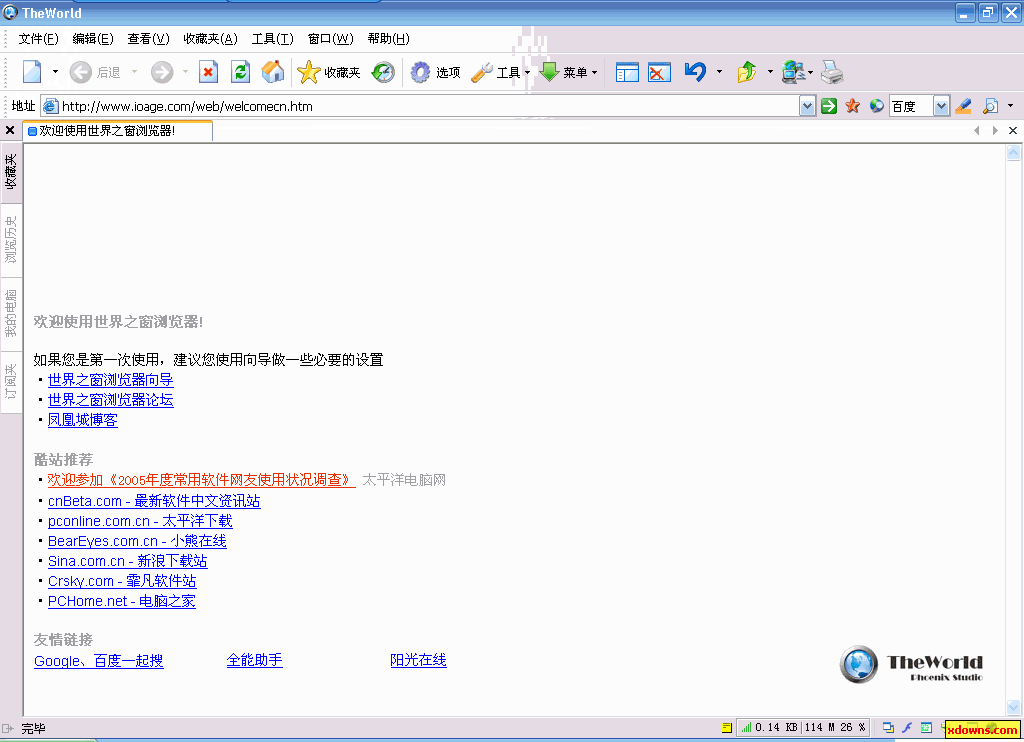1024x742 pixels.
Task: Expand the forward history dropdown arrow
Action: (x=185, y=72)
